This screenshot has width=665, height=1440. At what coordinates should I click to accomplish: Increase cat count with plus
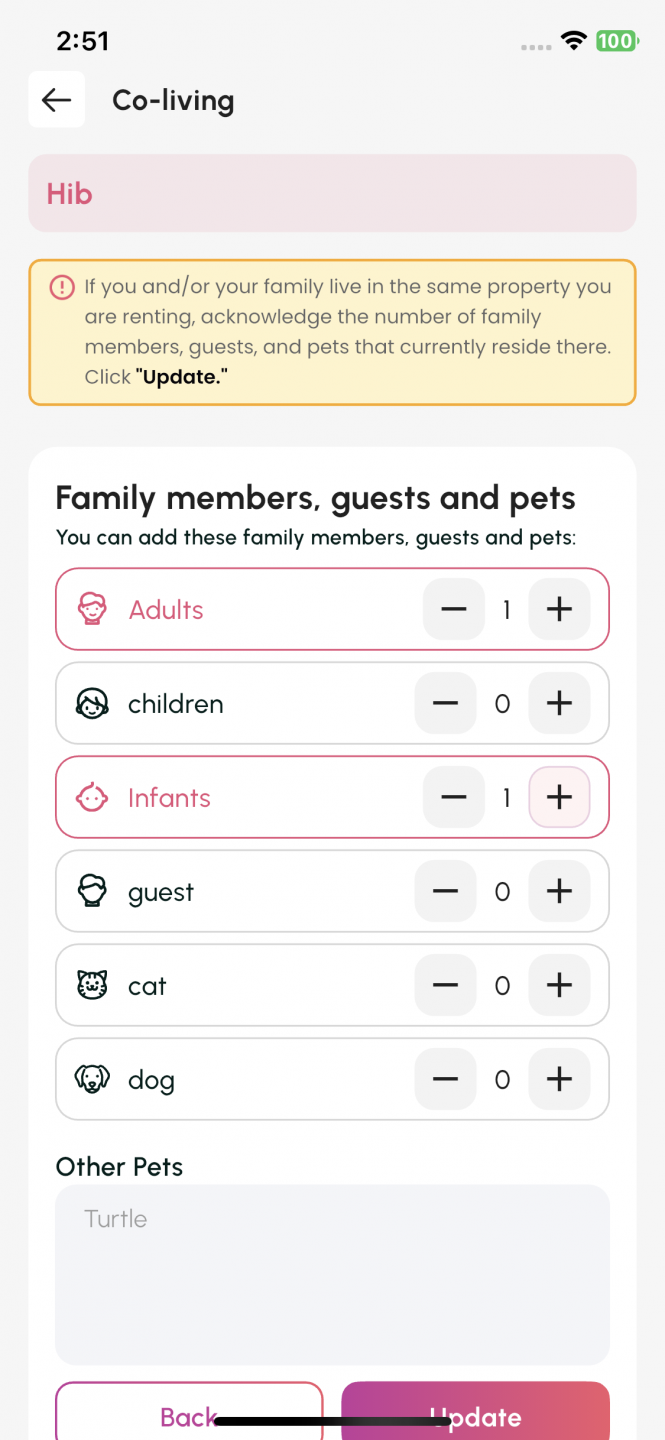click(x=559, y=985)
